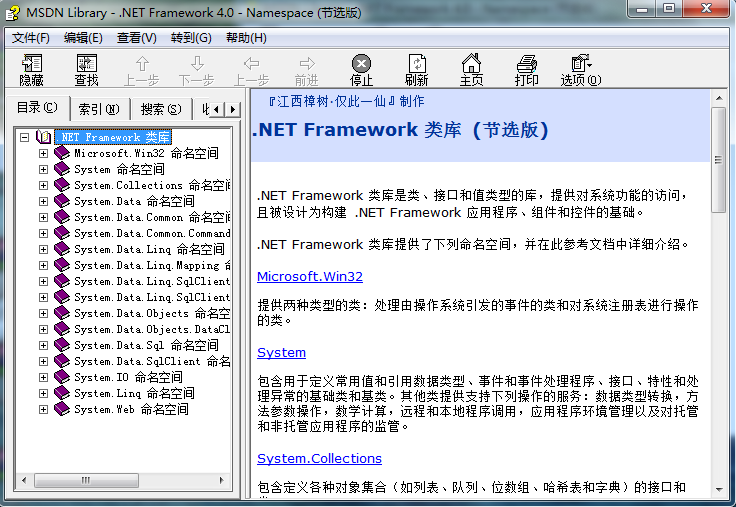
Task: Open the 编辑(E) menu
Action: coord(83,38)
